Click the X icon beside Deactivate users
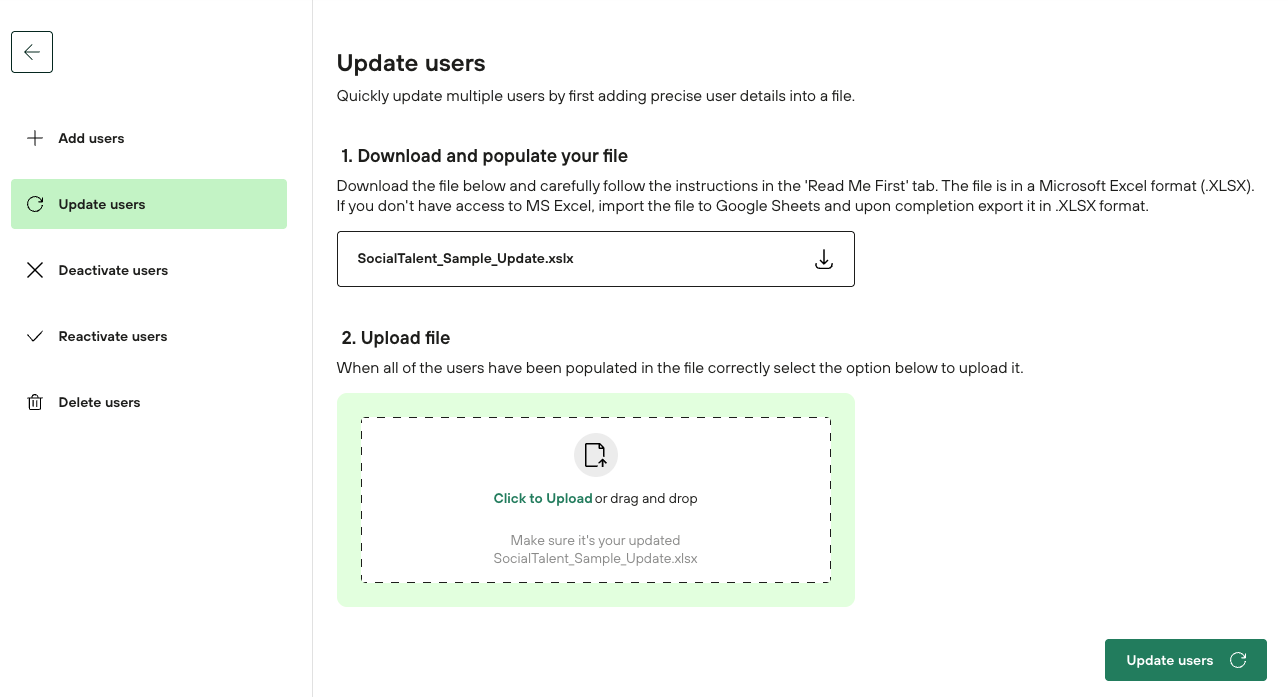 click(35, 270)
